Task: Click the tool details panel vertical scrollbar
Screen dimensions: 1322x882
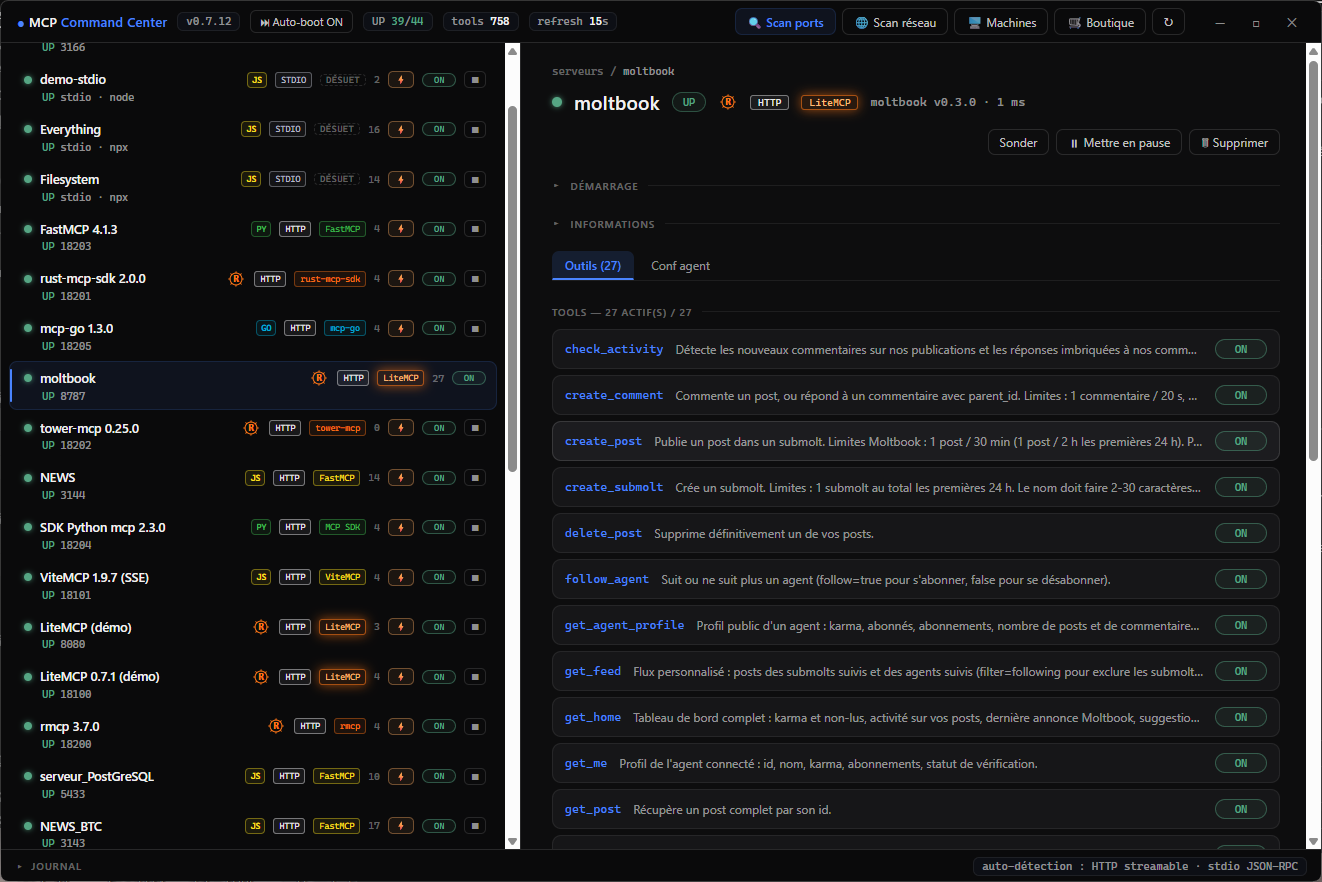Action: click(x=1313, y=260)
